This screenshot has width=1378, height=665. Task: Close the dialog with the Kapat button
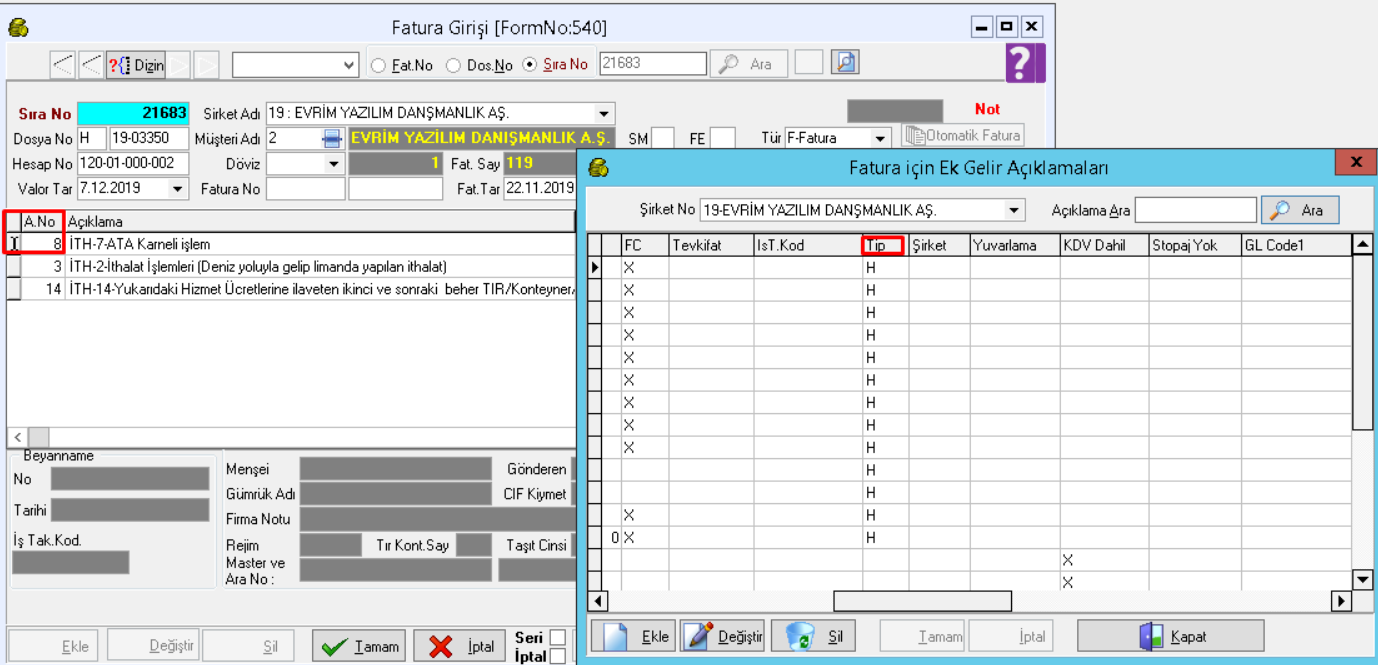tap(1171, 636)
